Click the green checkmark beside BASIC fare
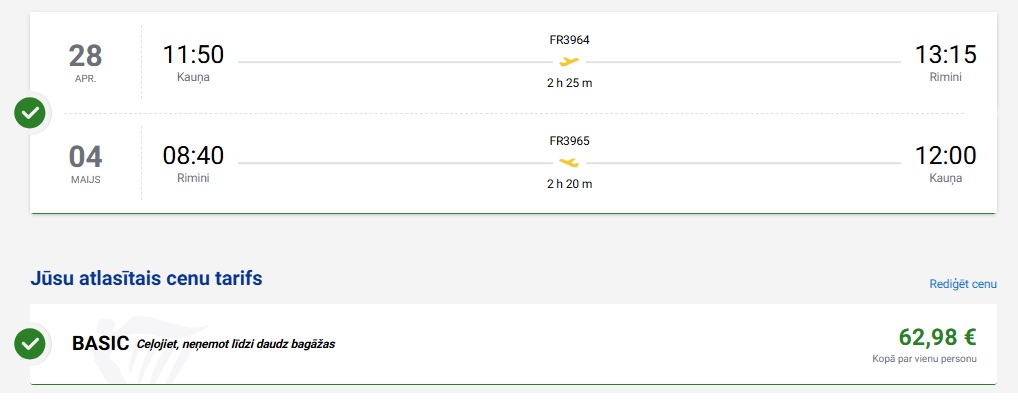The image size is (1018, 408). pos(31,344)
